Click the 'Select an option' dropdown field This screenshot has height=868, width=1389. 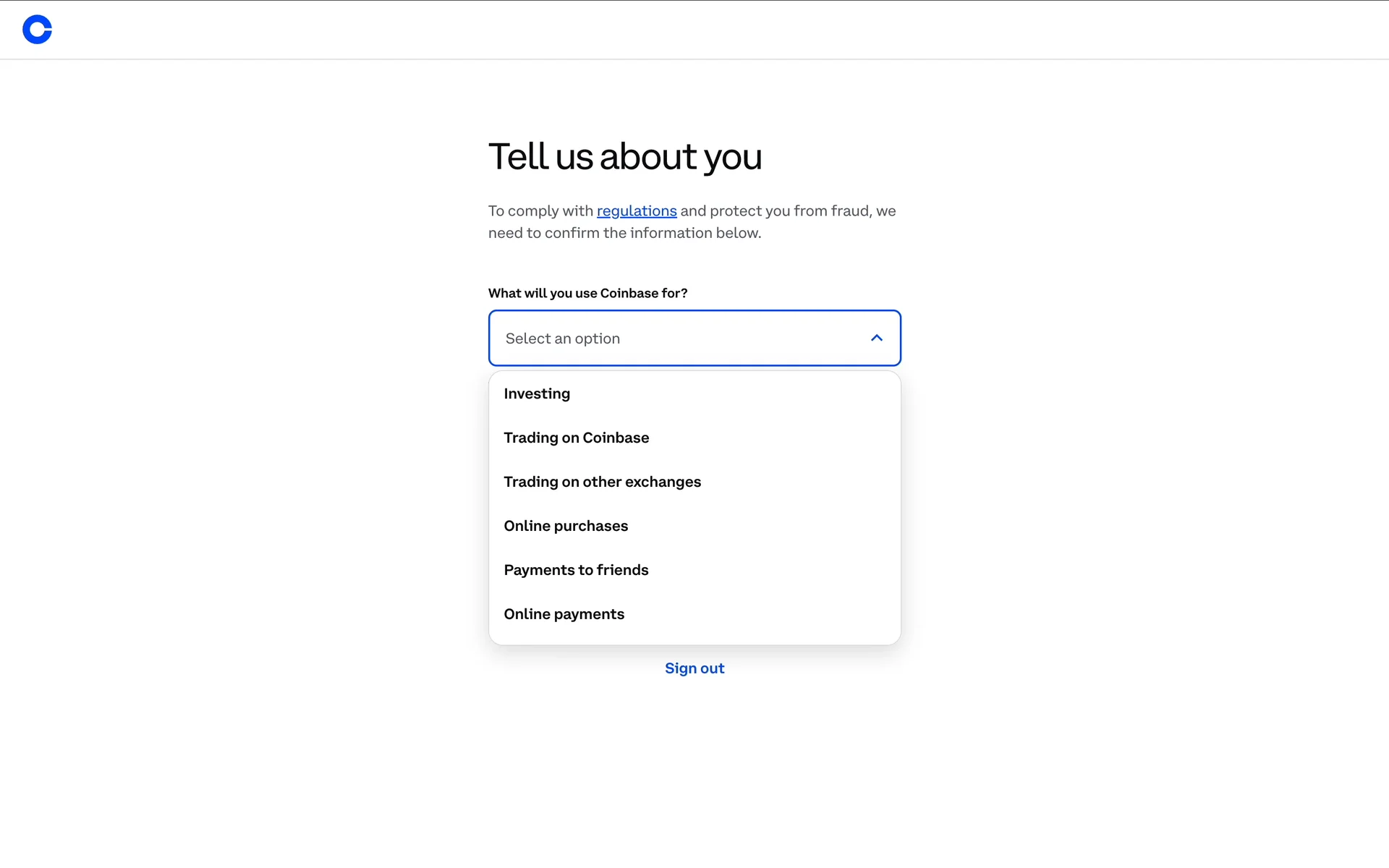click(x=651, y=339)
